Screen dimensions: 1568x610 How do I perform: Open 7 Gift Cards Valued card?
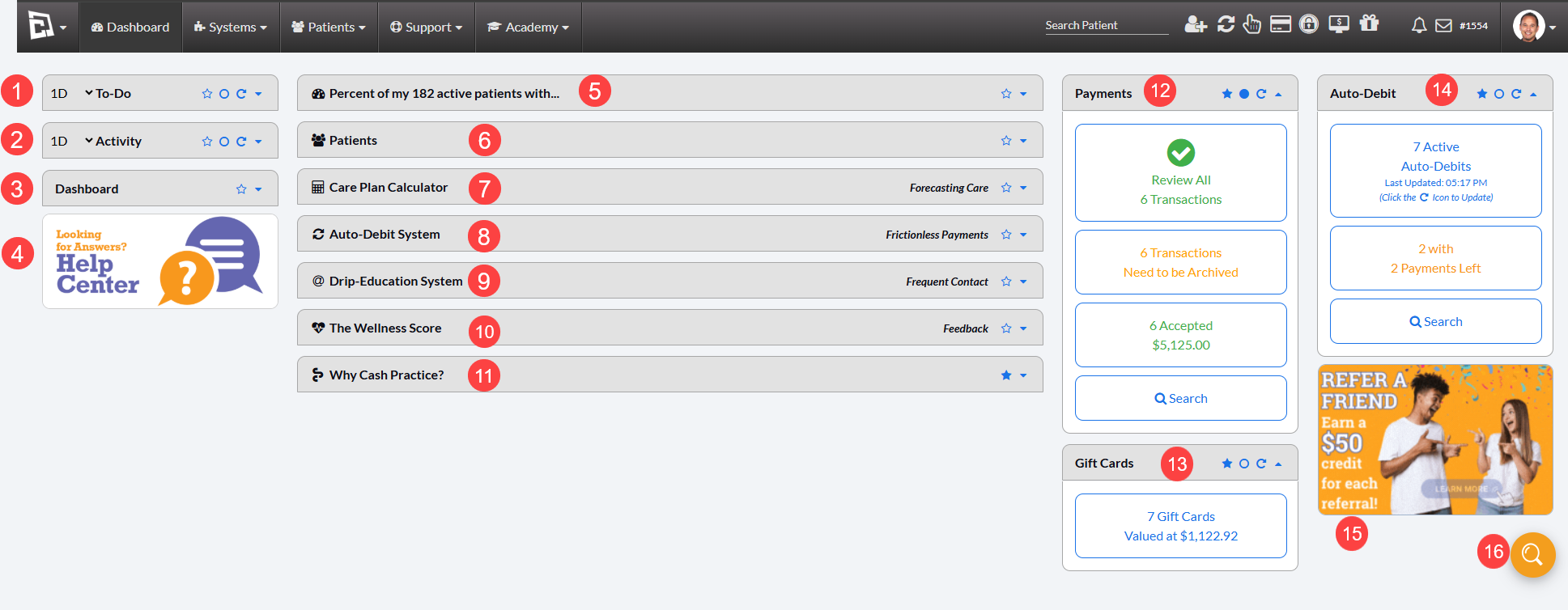pyautogui.click(x=1180, y=526)
